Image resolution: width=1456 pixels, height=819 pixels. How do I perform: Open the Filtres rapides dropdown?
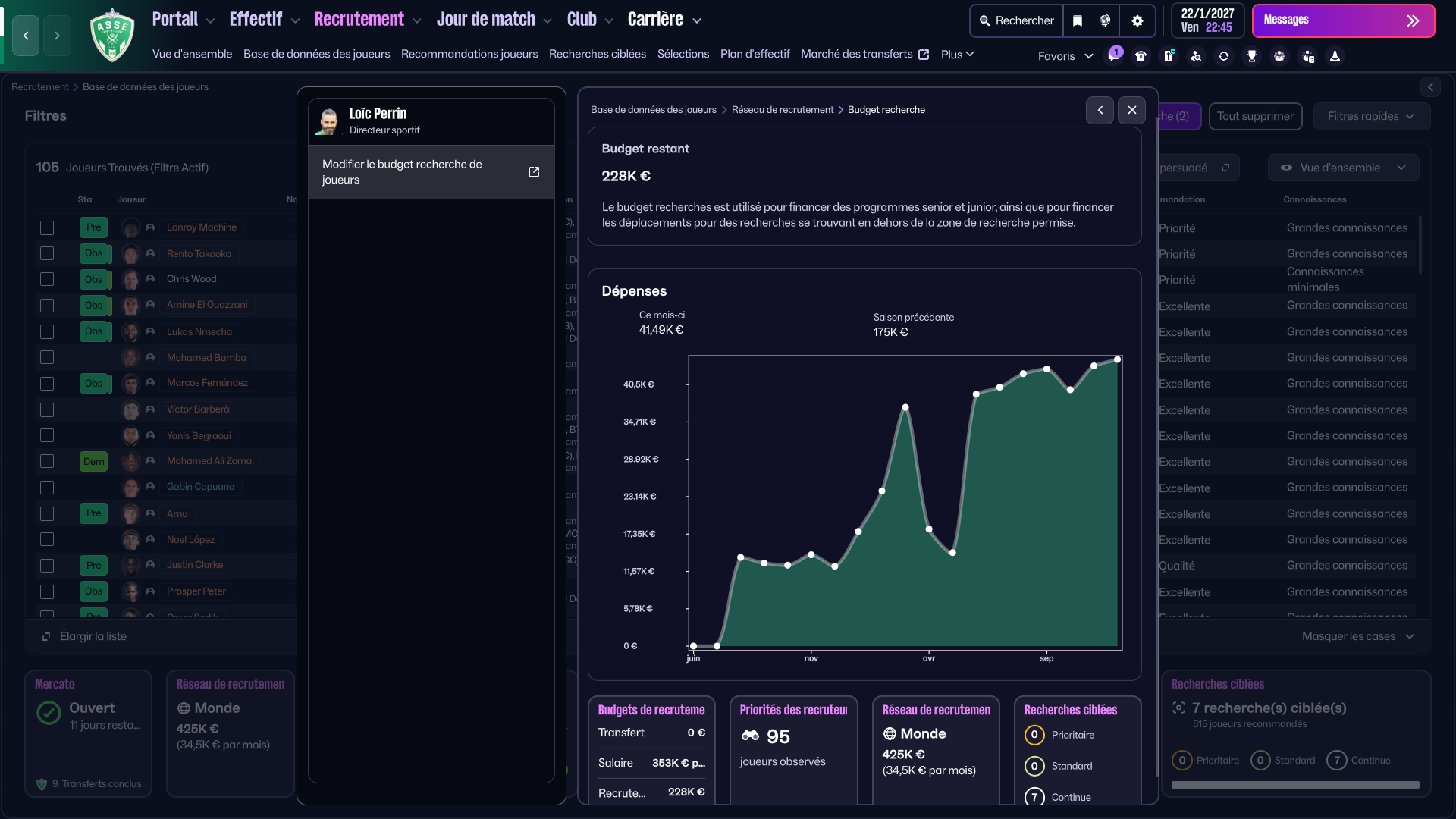point(1371,116)
